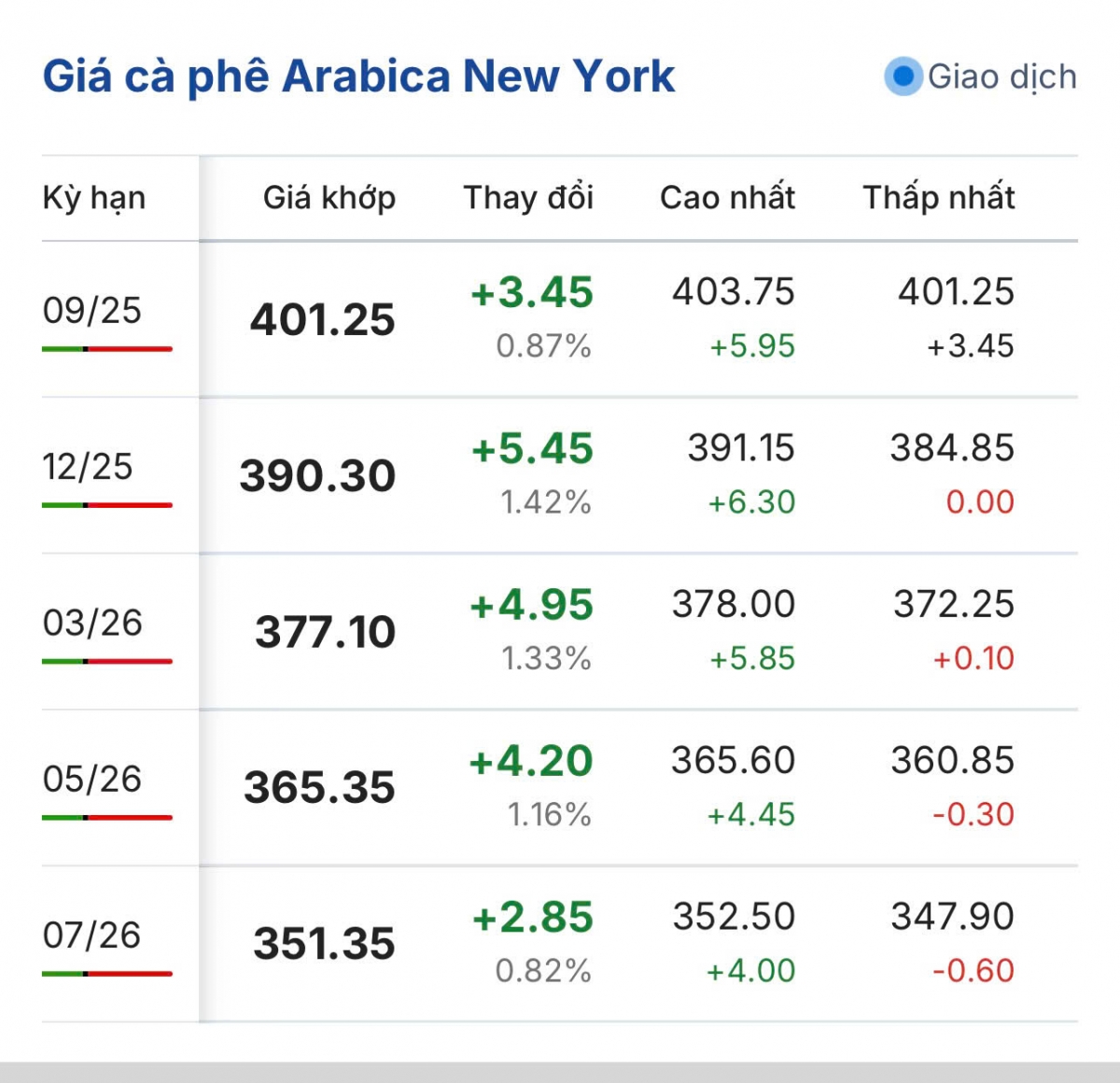The height and width of the screenshot is (1083, 1120).
Task: Open the 05/26 contract term row
Action: [560, 787]
